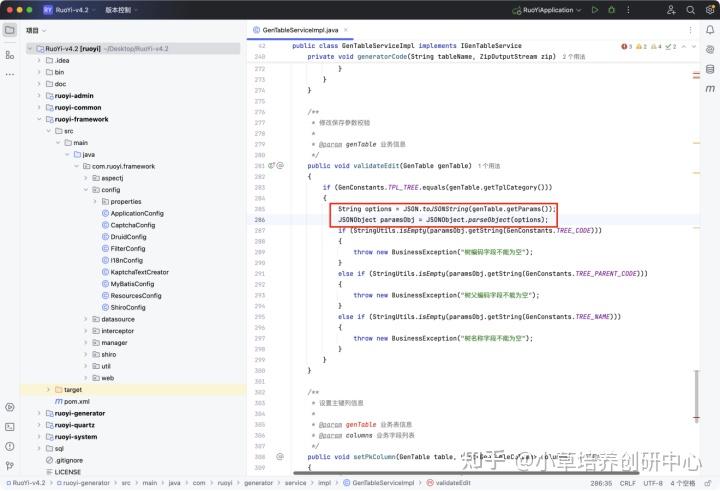Start debugging with the bug icon
This screenshot has width=720, height=491.
611,10
